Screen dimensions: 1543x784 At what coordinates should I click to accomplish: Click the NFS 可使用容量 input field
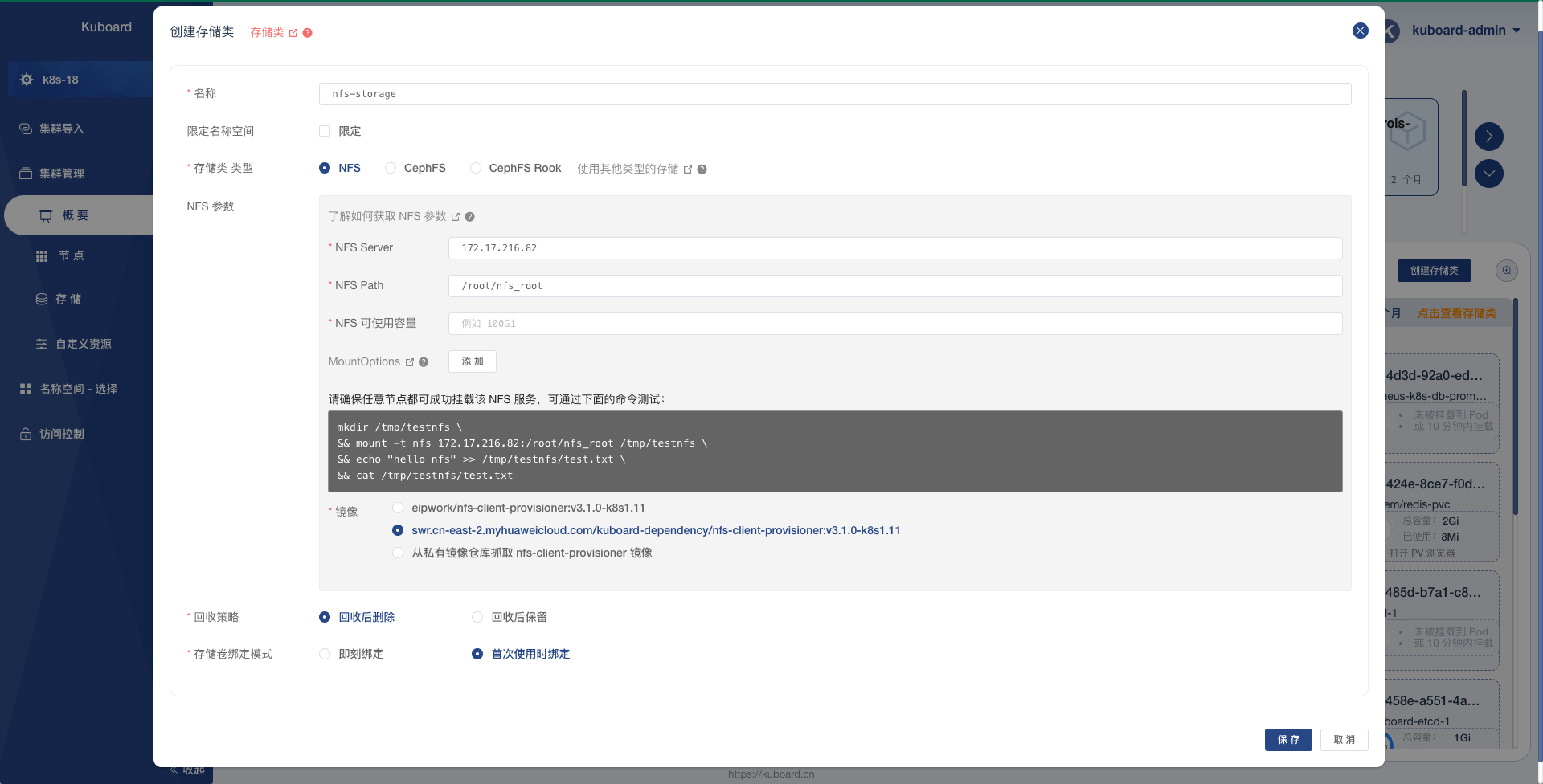895,324
